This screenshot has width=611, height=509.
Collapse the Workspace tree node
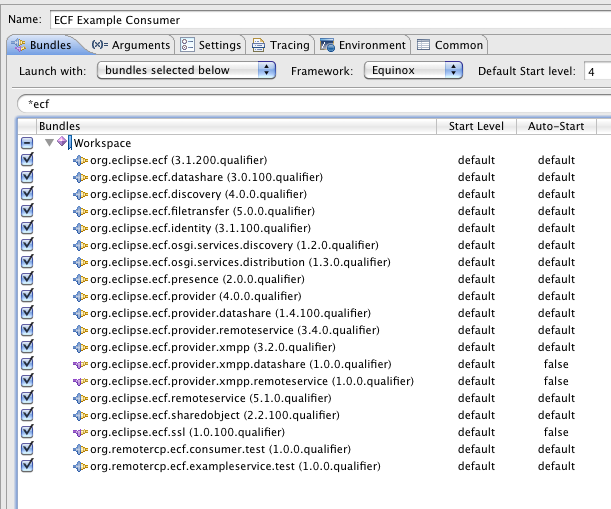[x=49, y=143]
